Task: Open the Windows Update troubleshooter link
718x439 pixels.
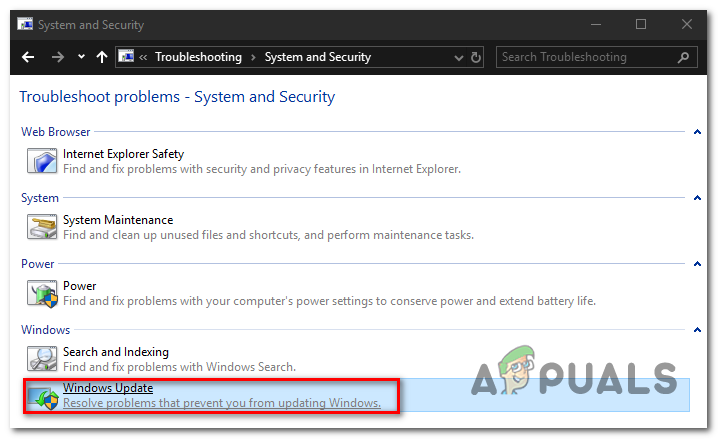Action: point(108,387)
